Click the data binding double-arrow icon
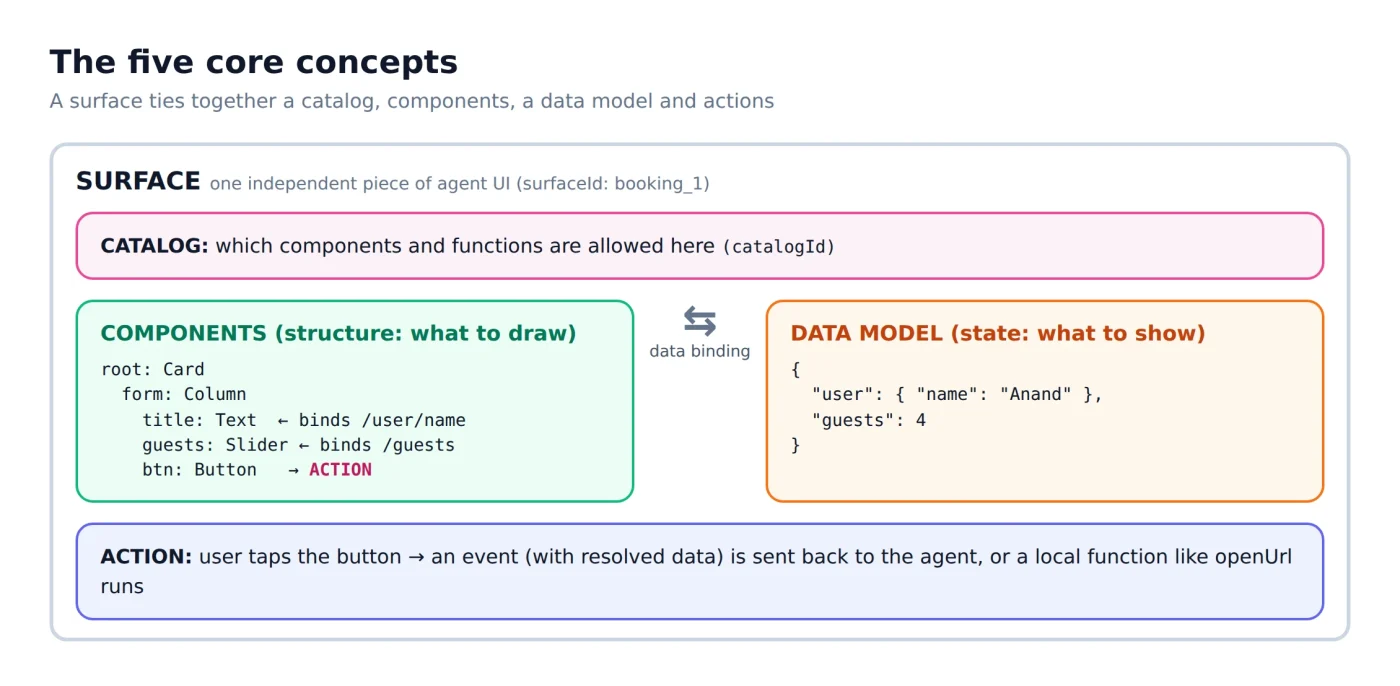This screenshot has height=686, width=1400. pyautogui.click(x=700, y=321)
